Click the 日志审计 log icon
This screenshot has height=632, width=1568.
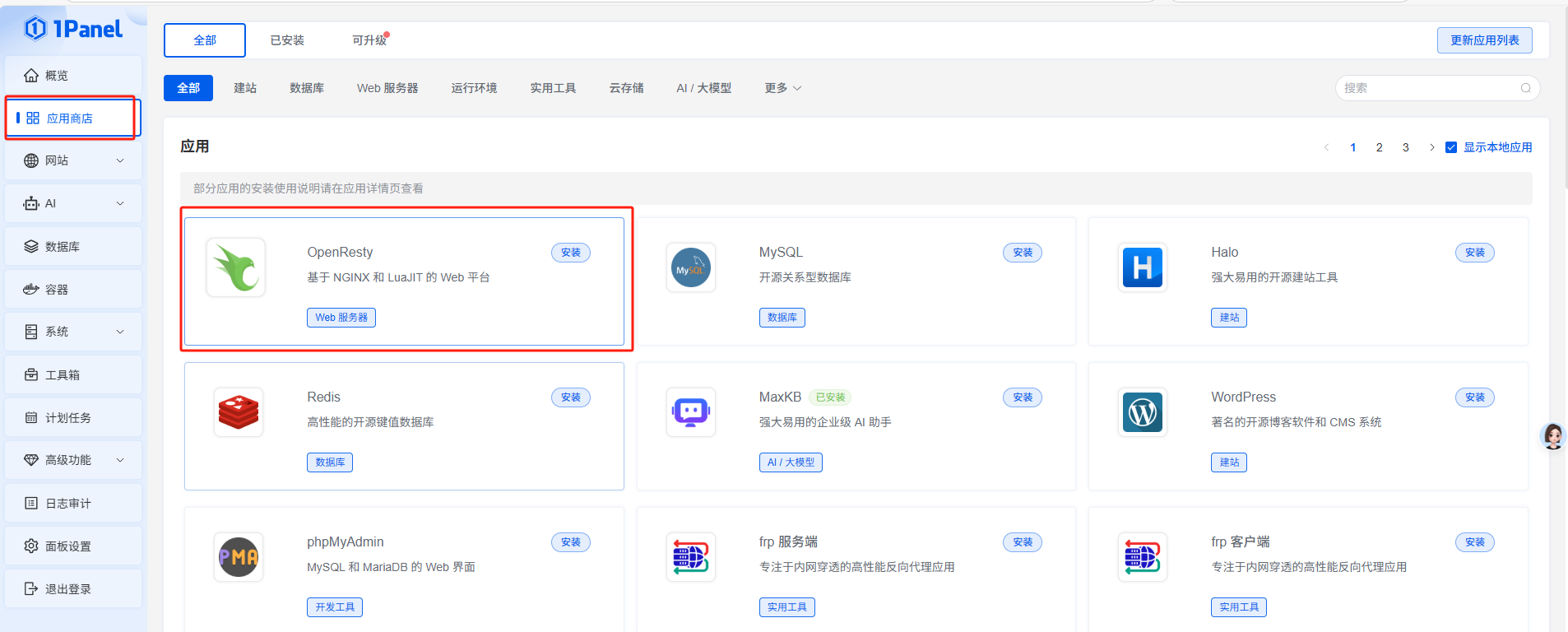pos(31,503)
